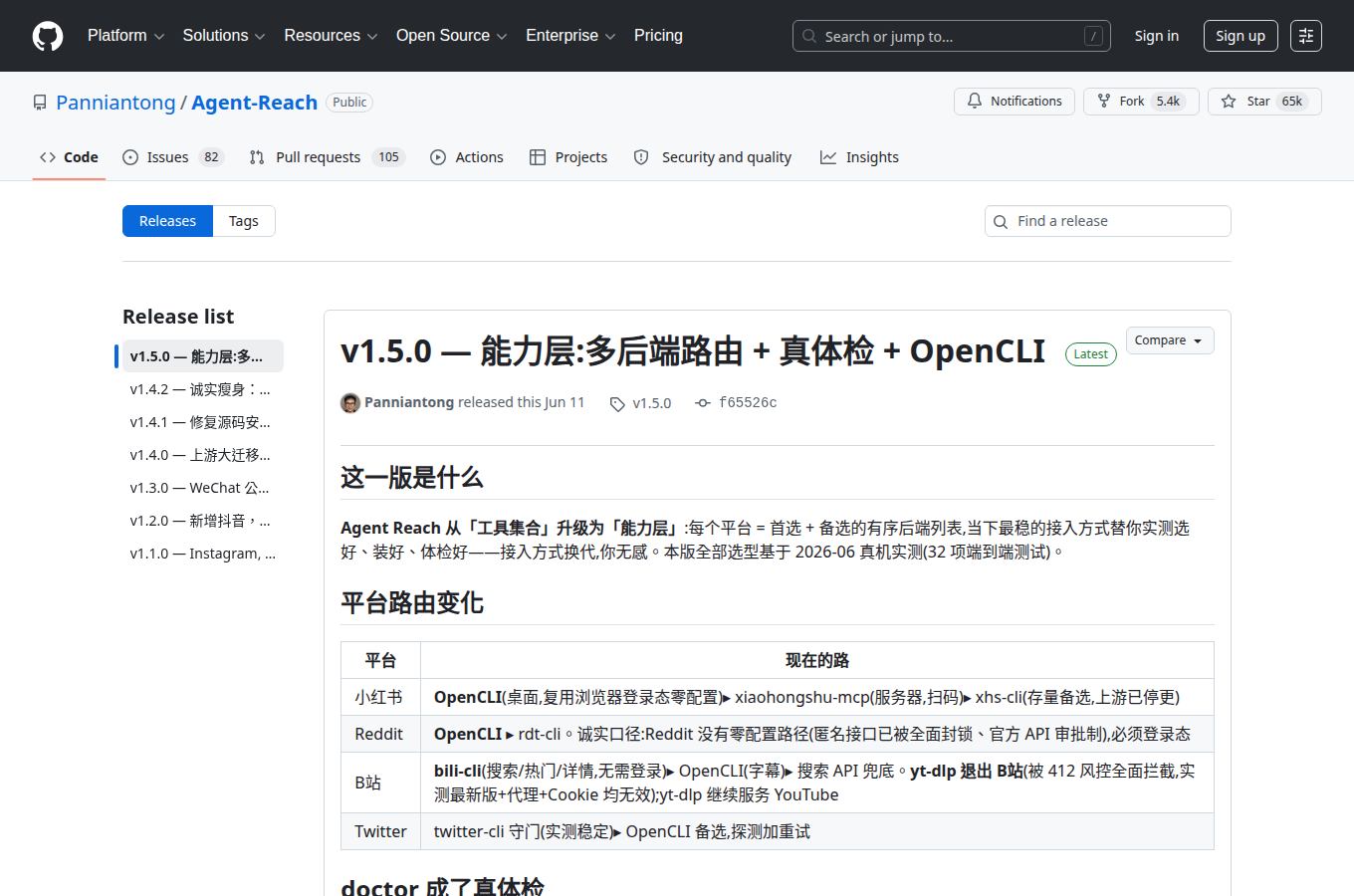Click the slash shortcut key icon
The image size is (1354, 896).
click(x=1093, y=36)
